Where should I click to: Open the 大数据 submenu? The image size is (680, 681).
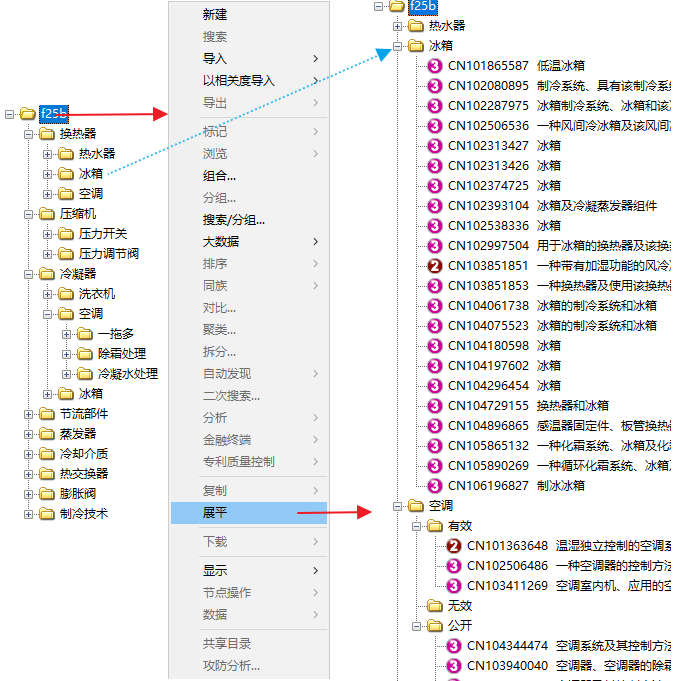[x=220, y=242]
